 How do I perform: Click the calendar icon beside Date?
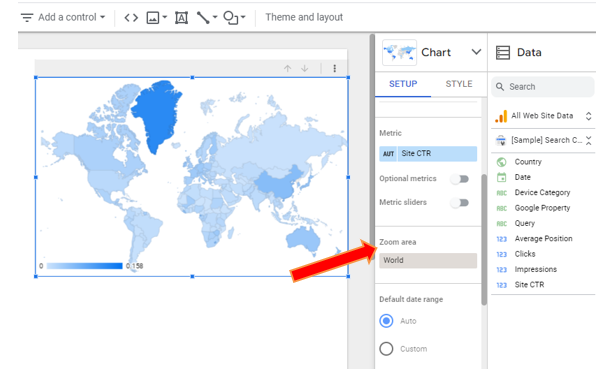[501, 178]
